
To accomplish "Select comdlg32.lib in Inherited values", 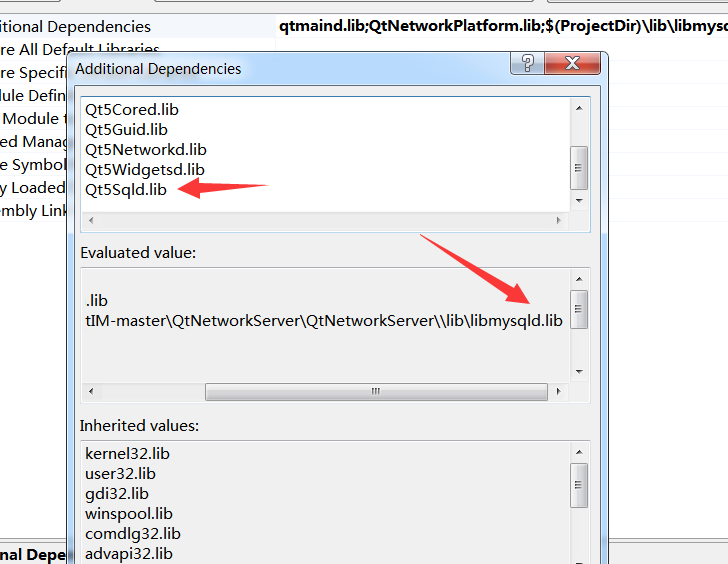I will tap(133, 534).
